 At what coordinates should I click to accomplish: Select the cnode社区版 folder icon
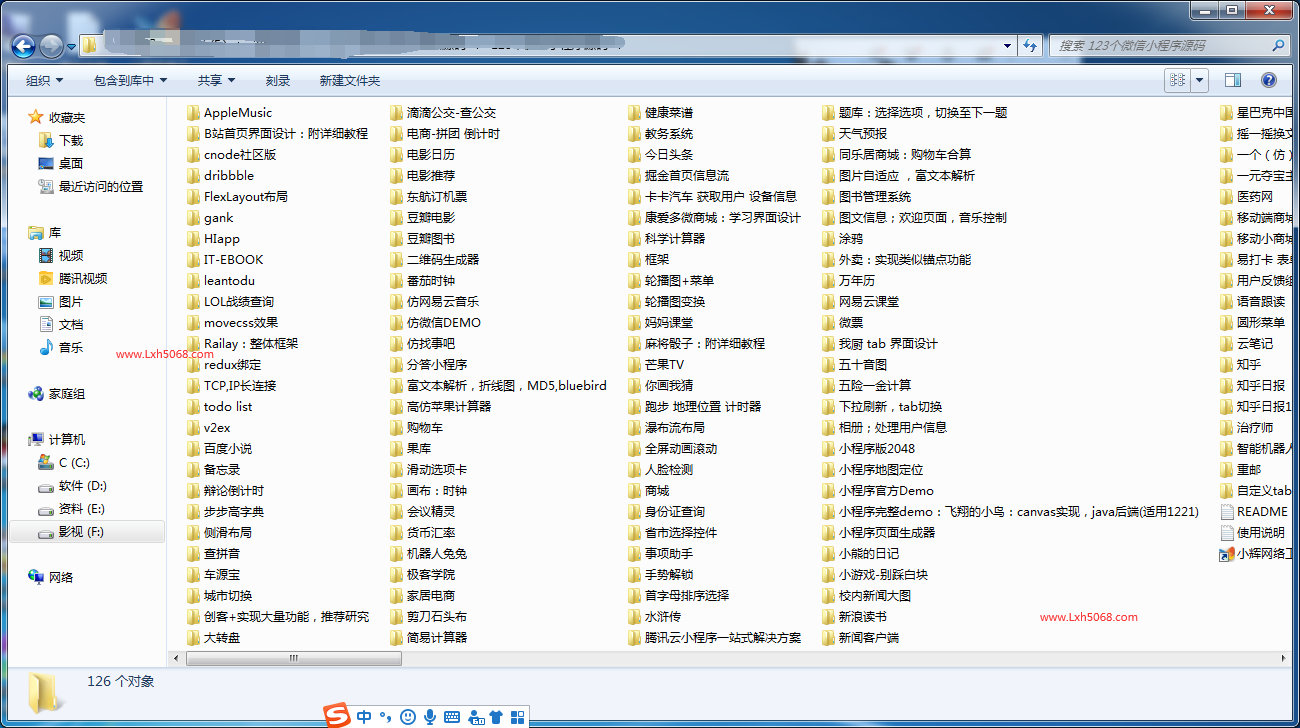[x=194, y=154]
